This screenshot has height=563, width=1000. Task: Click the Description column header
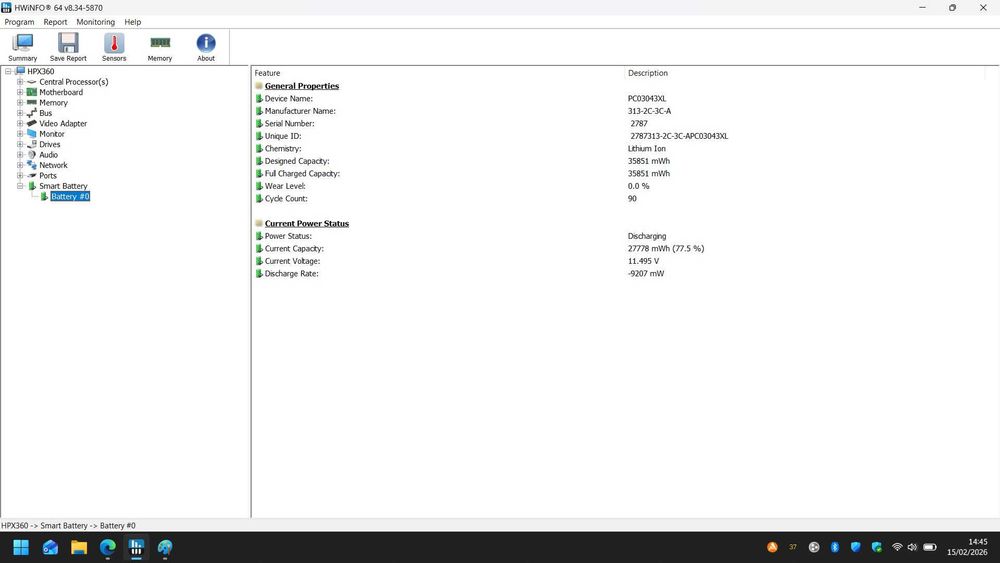pyautogui.click(x=648, y=73)
